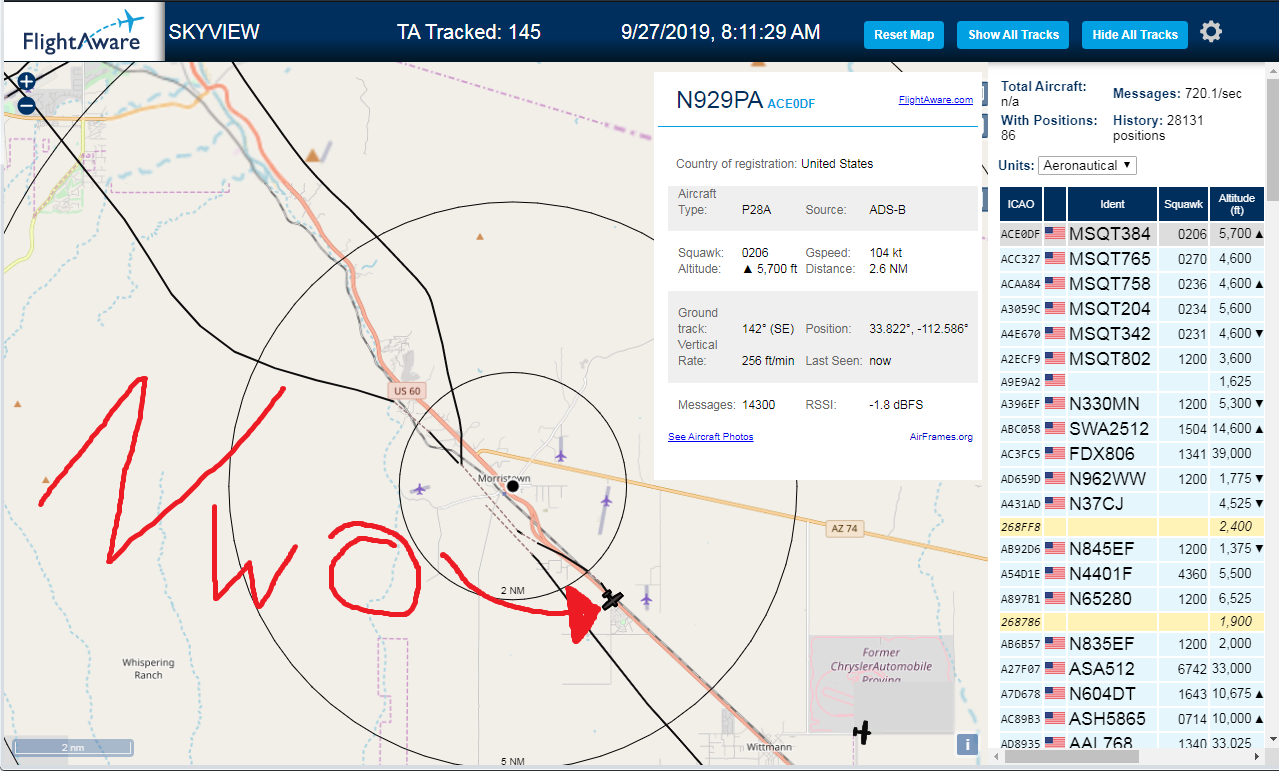Select the yellow 268FF8 row
The image size is (1279, 771).
pos(1132,526)
